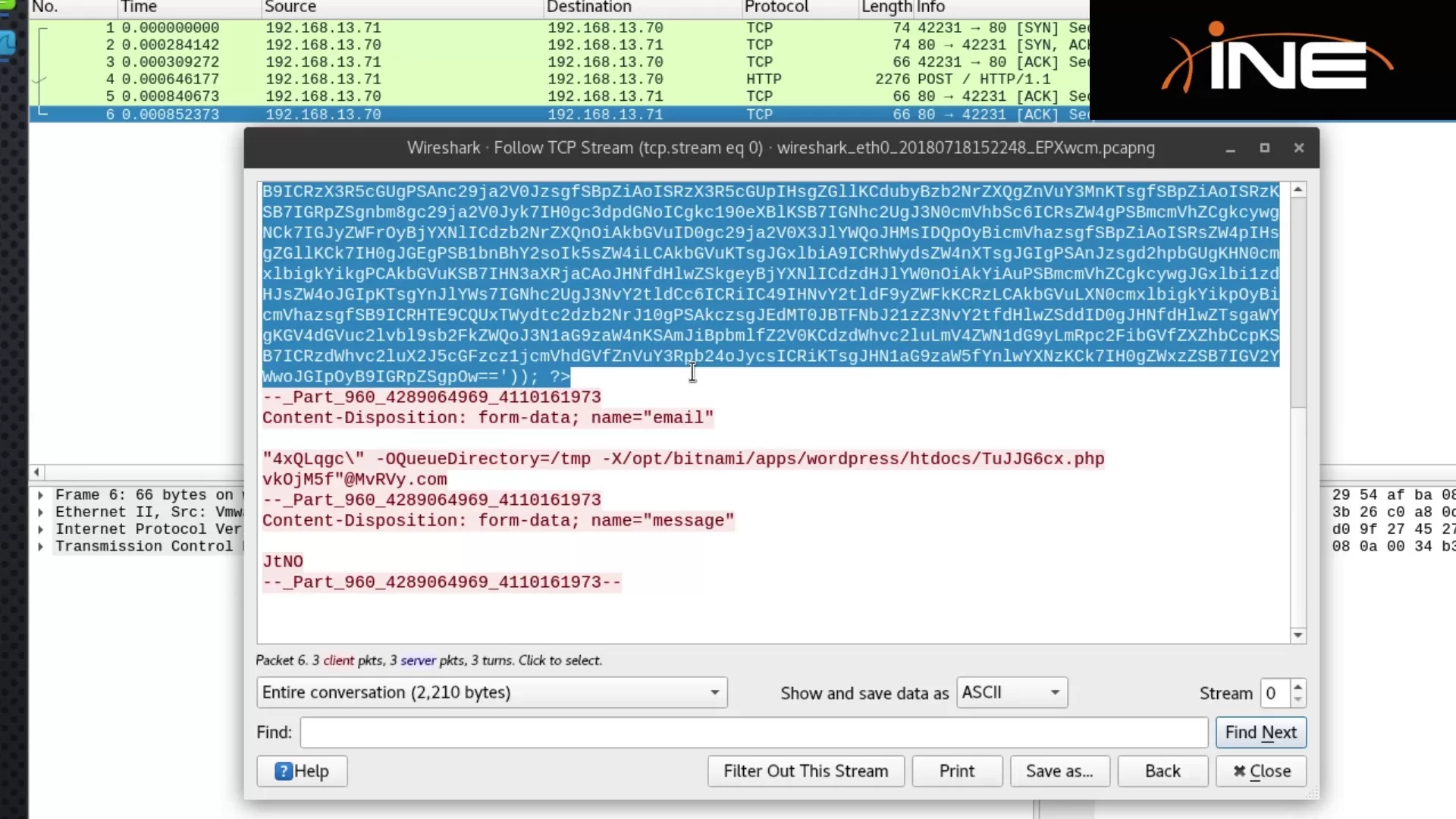The height and width of the screenshot is (819, 1456).
Task: Click the Help button icon
Action: (284, 771)
